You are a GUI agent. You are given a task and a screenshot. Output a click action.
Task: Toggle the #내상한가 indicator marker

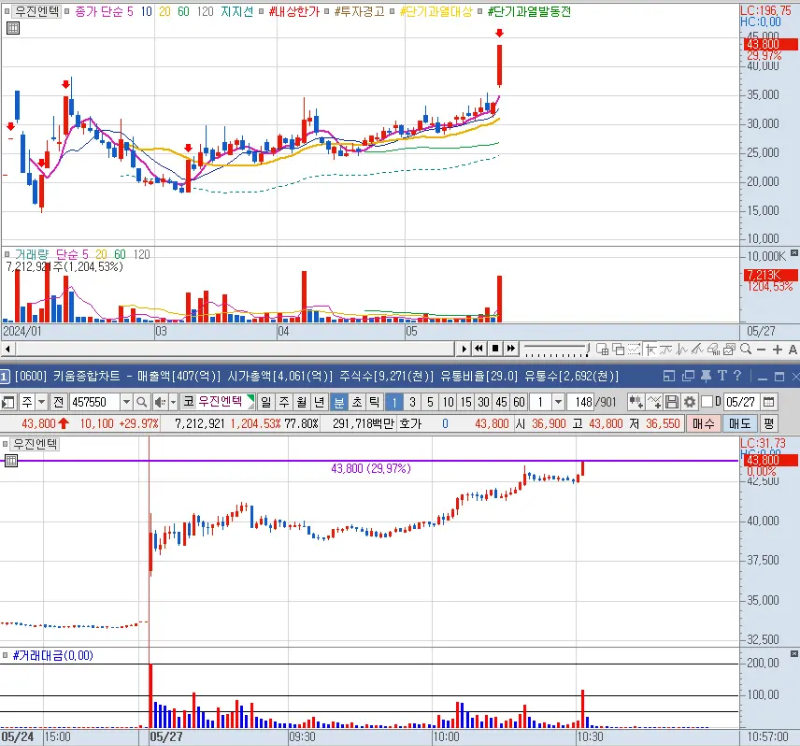(x=261, y=11)
